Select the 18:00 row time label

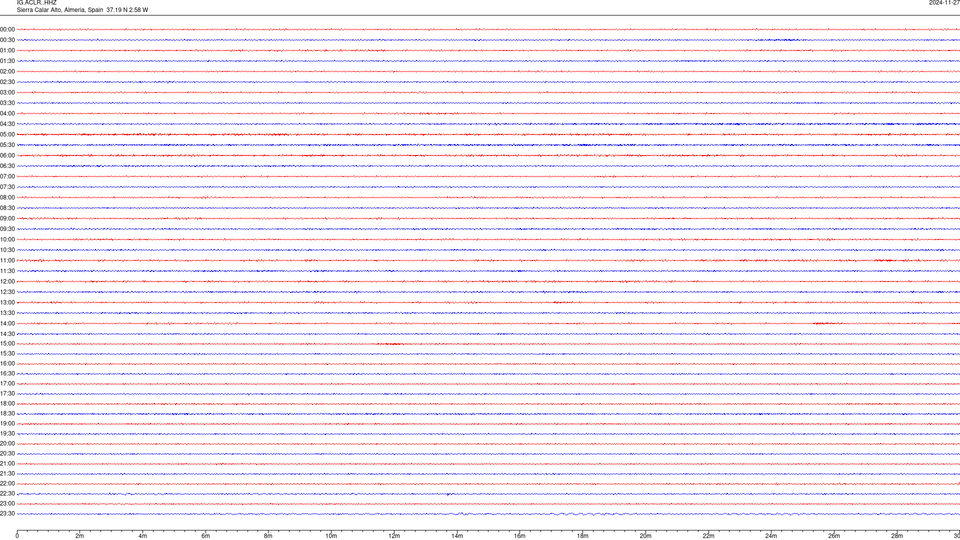(x=7, y=403)
